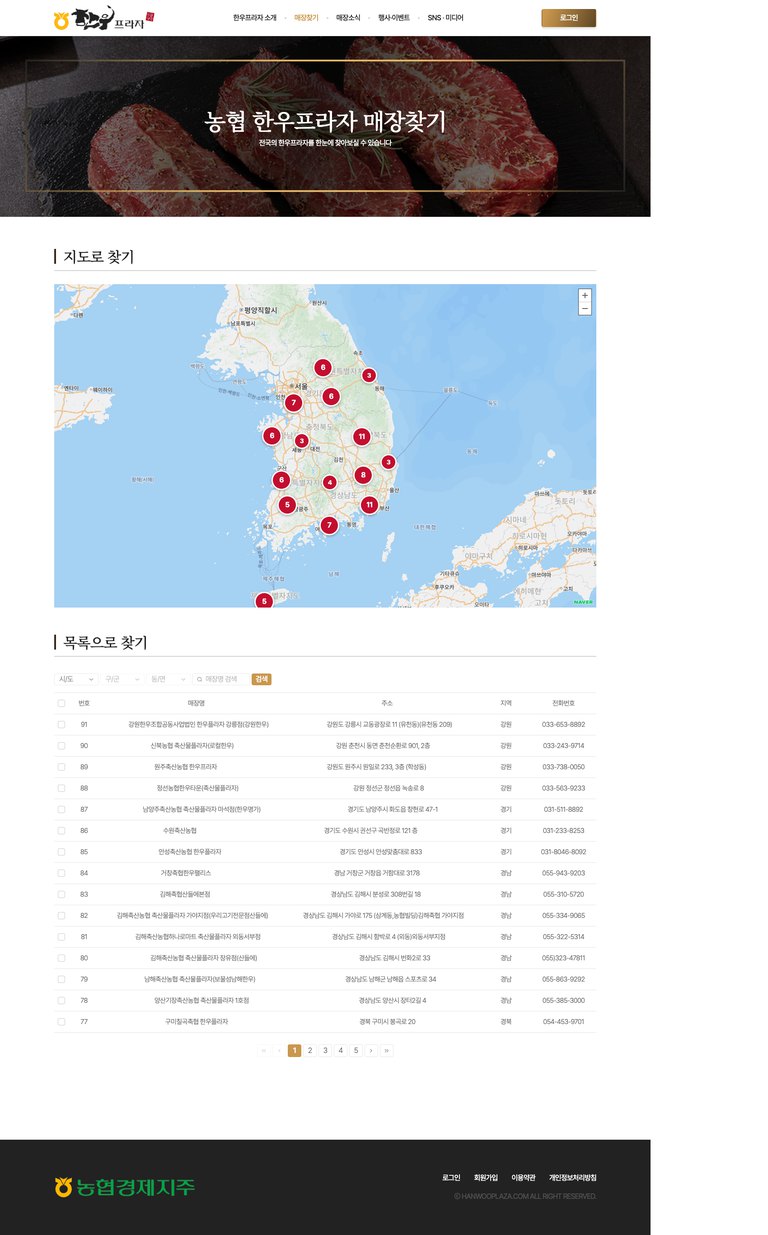768x1235 pixels.
Task: Click phone number 033-653-8892
Action: click(x=564, y=724)
